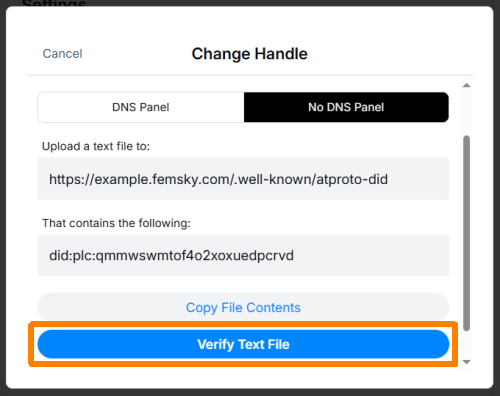Image resolution: width=500 pixels, height=396 pixels.
Task: Select the No DNS Panel tab
Action: pyautogui.click(x=346, y=107)
